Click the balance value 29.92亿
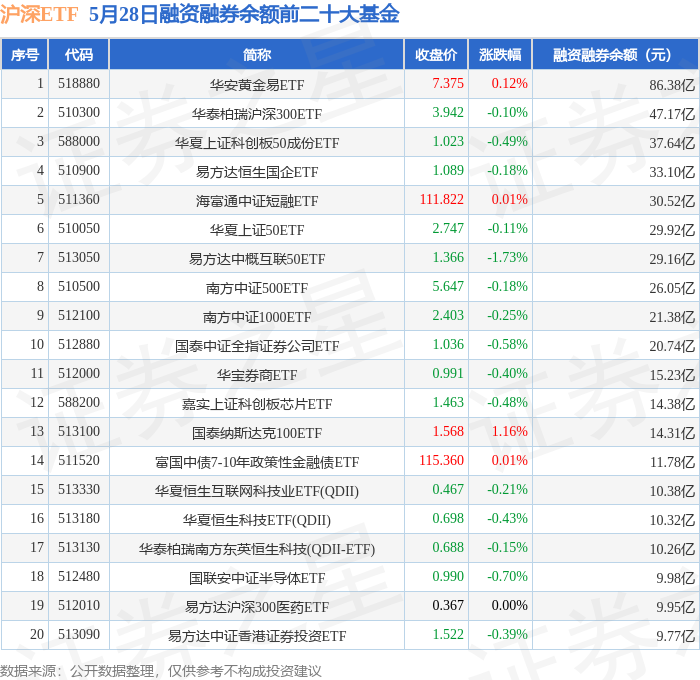This screenshot has width=700, height=680. coord(672,230)
